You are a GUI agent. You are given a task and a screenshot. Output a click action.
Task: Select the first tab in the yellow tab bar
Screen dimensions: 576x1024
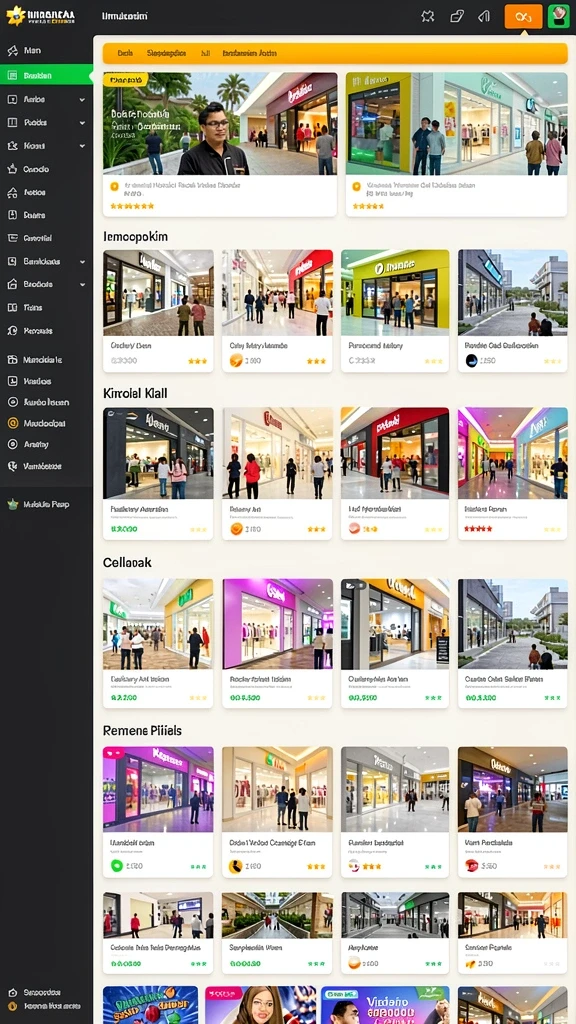(x=125, y=54)
